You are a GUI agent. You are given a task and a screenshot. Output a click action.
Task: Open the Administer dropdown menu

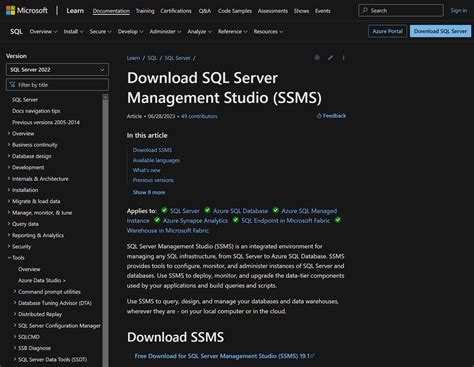tap(165, 32)
